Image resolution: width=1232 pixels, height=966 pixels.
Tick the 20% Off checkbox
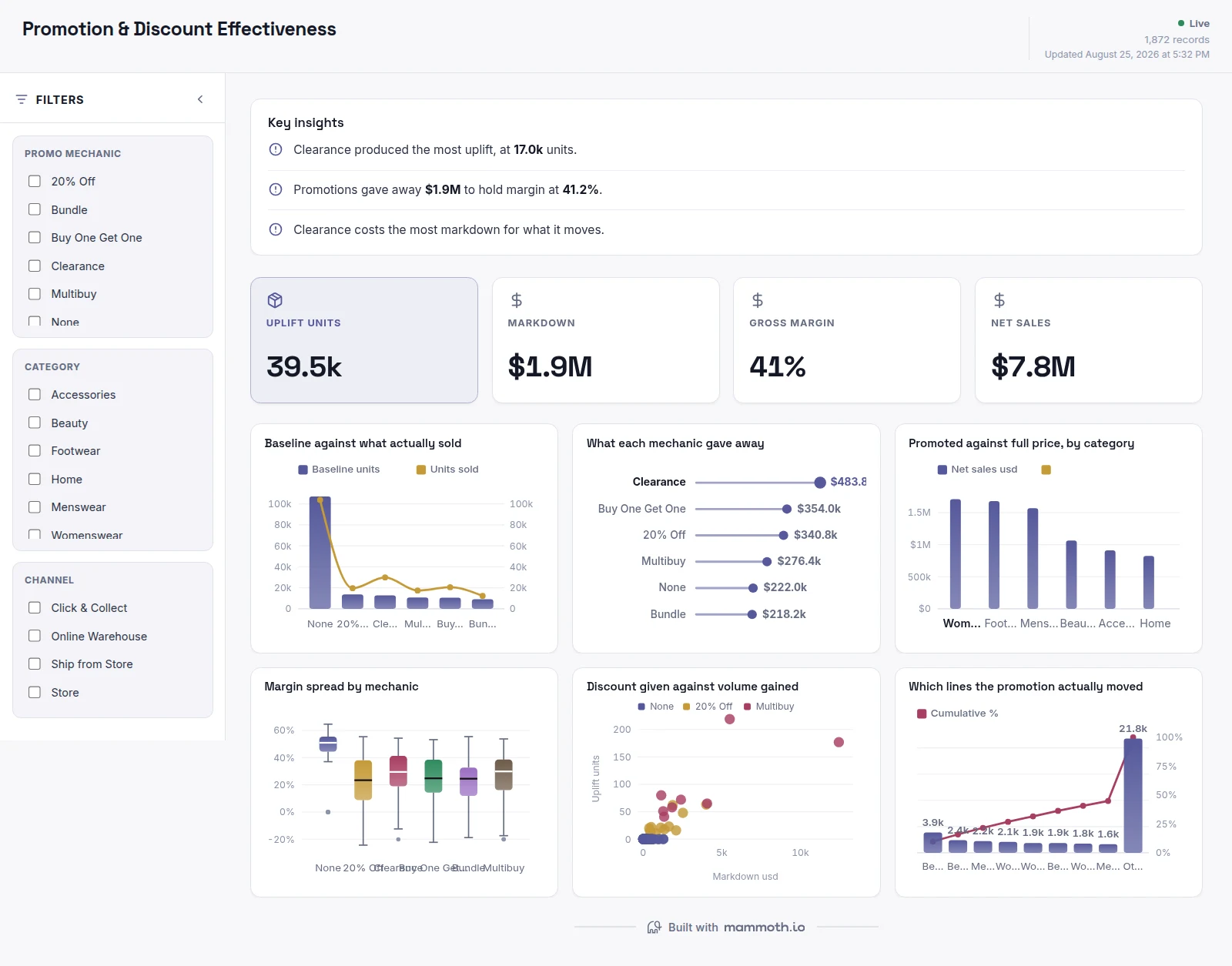pos(35,181)
